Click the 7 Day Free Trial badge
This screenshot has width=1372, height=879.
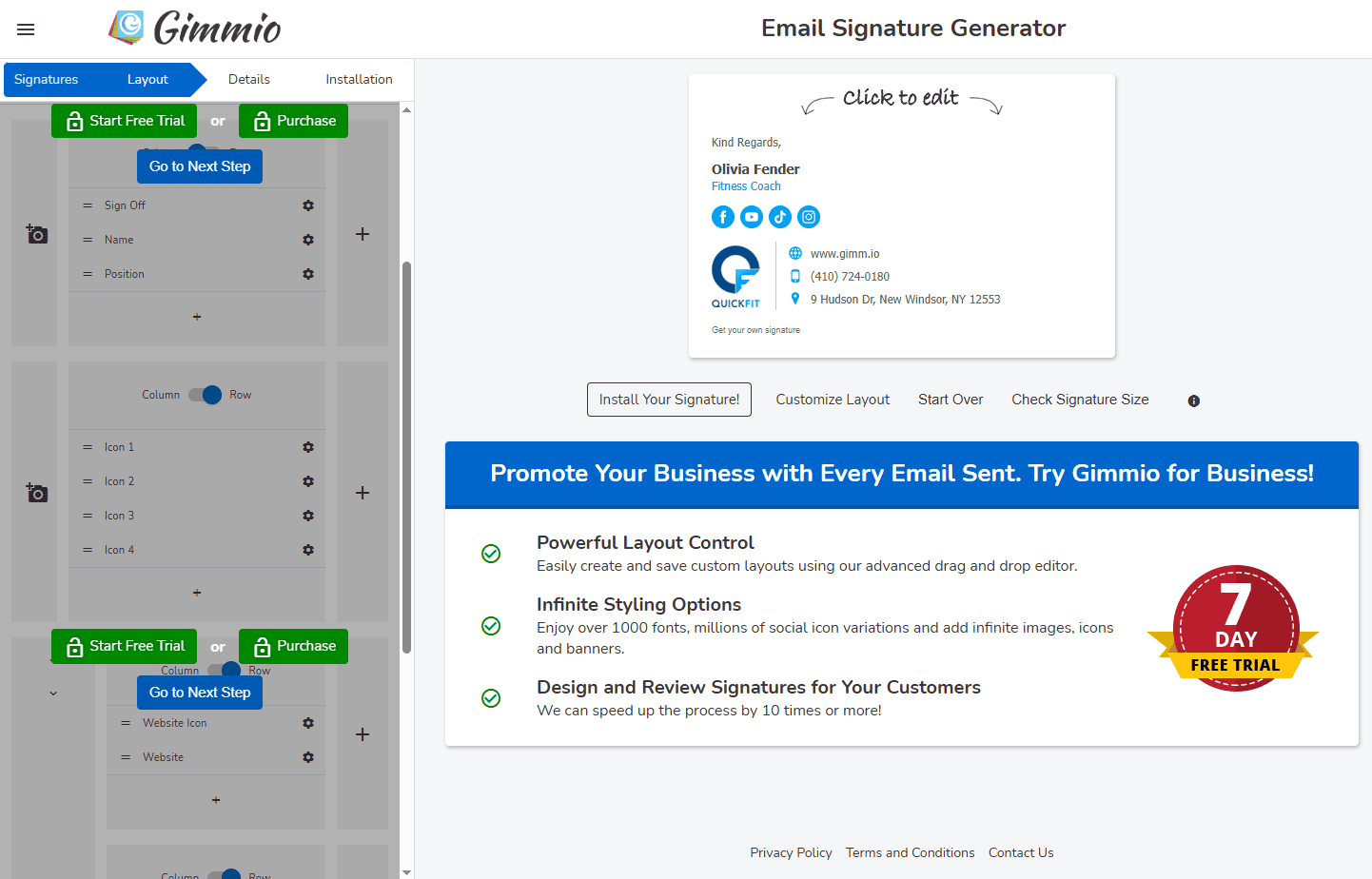pos(1234,628)
